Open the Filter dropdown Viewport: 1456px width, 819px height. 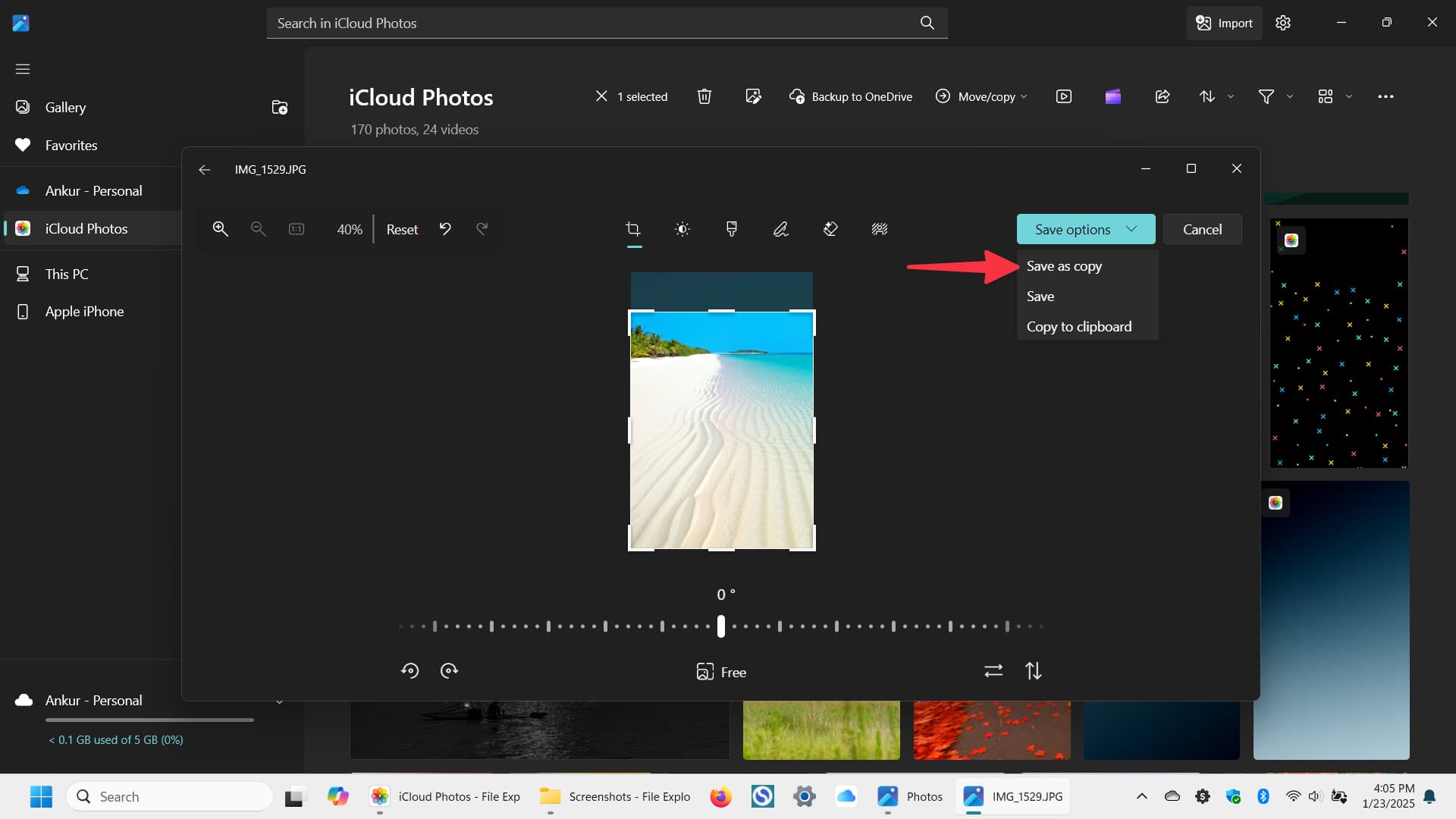1276,96
